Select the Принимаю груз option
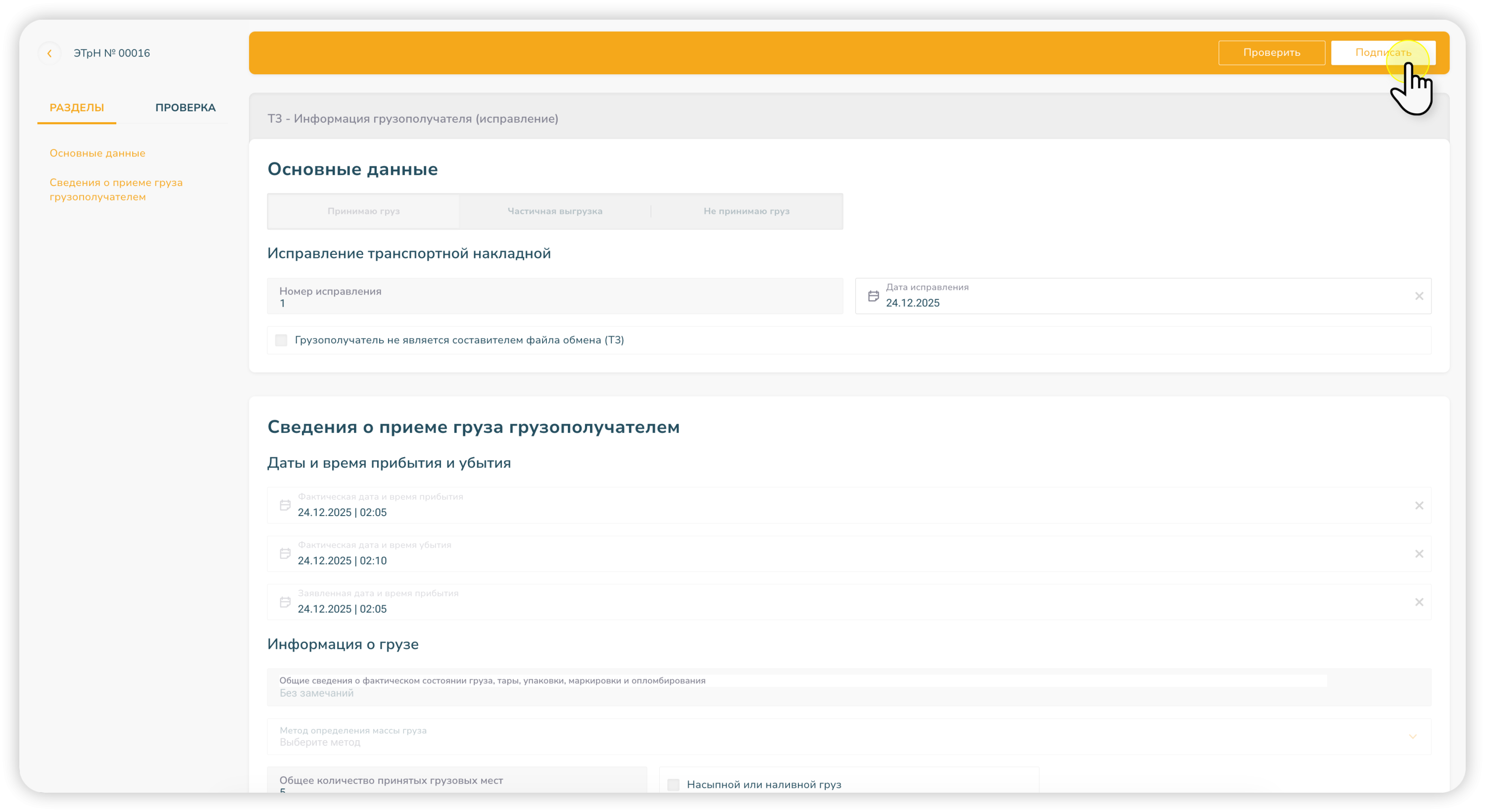The height and width of the screenshot is (812, 1485). click(x=363, y=211)
